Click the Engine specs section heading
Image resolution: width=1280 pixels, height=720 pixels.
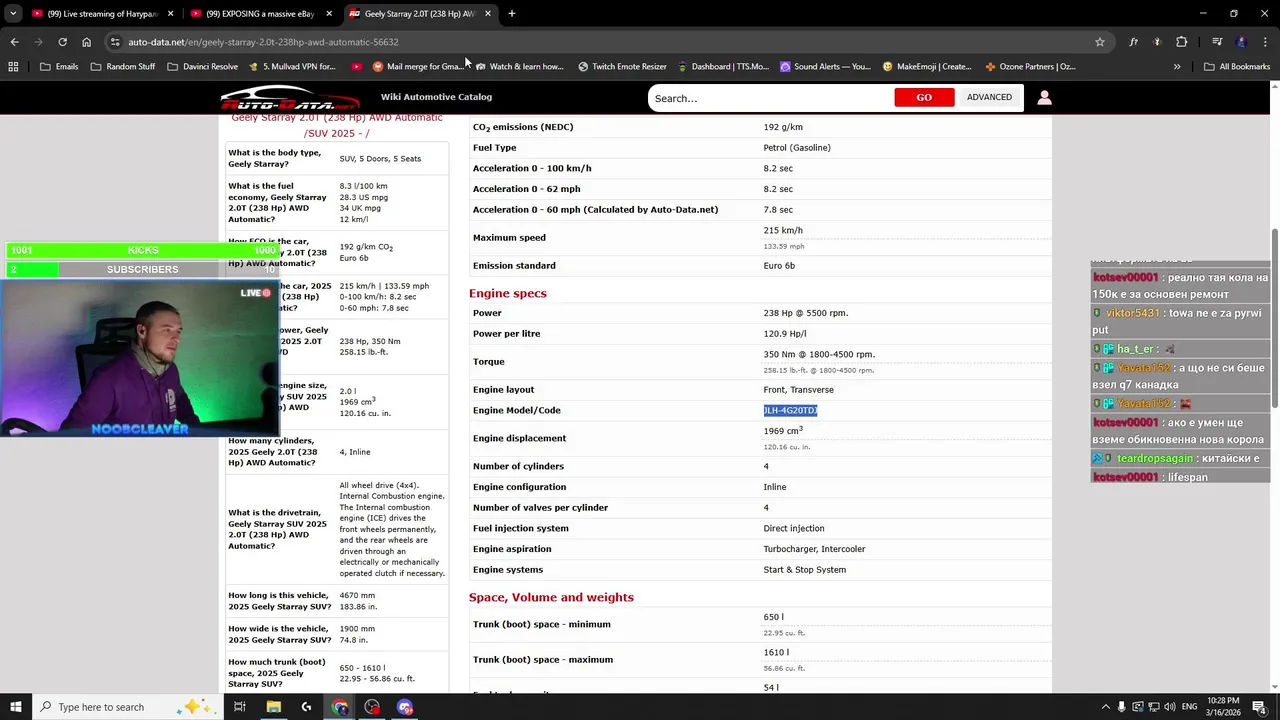(508, 293)
